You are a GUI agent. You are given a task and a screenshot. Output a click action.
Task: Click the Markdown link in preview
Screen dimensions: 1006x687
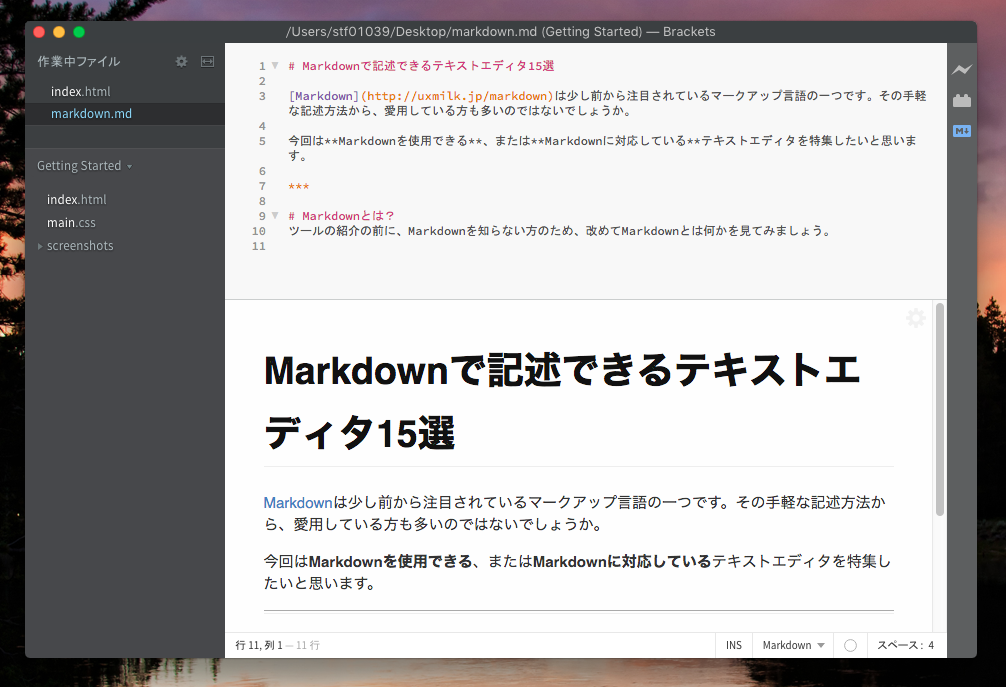tap(297, 502)
